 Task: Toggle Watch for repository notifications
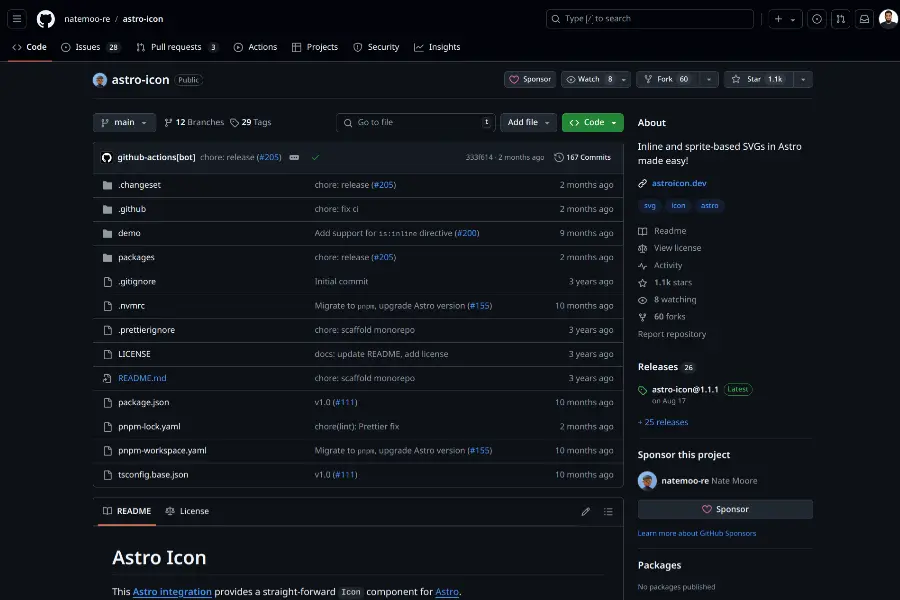tap(588, 79)
